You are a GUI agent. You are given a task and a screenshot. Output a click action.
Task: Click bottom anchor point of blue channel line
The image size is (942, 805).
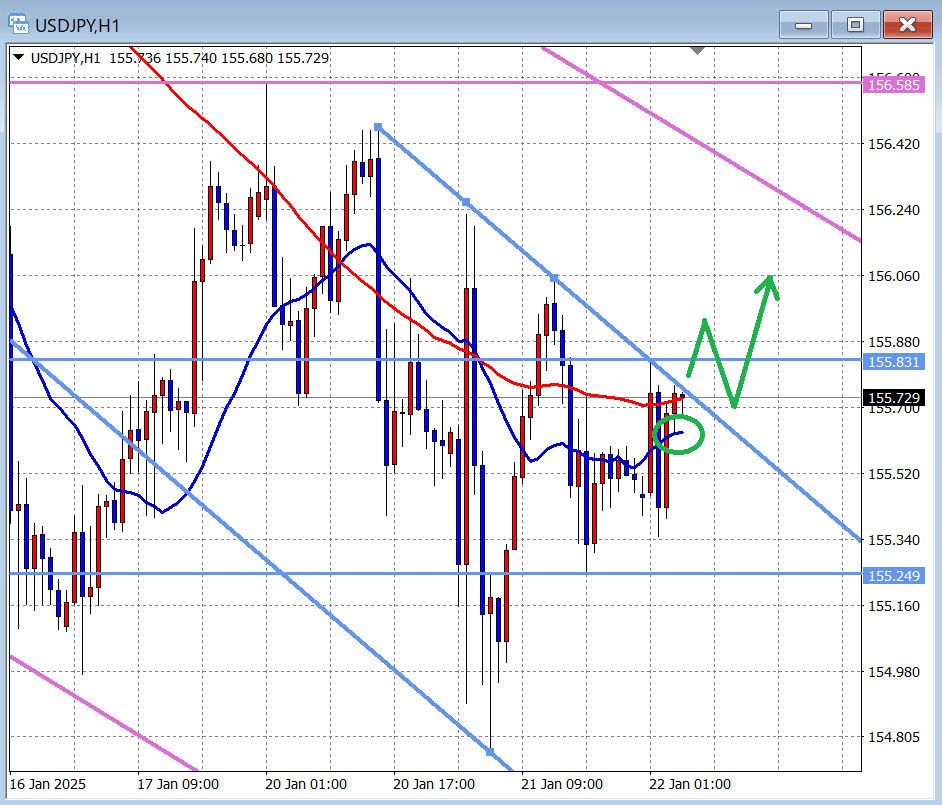pos(491,750)
